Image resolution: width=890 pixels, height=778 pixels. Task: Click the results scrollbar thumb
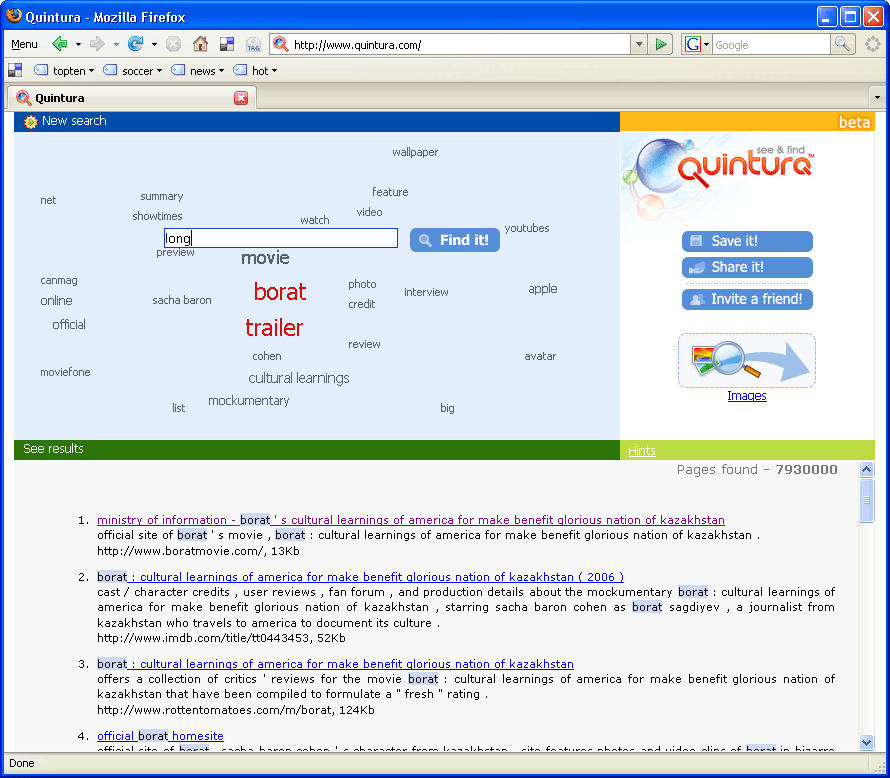click(866, 500)
